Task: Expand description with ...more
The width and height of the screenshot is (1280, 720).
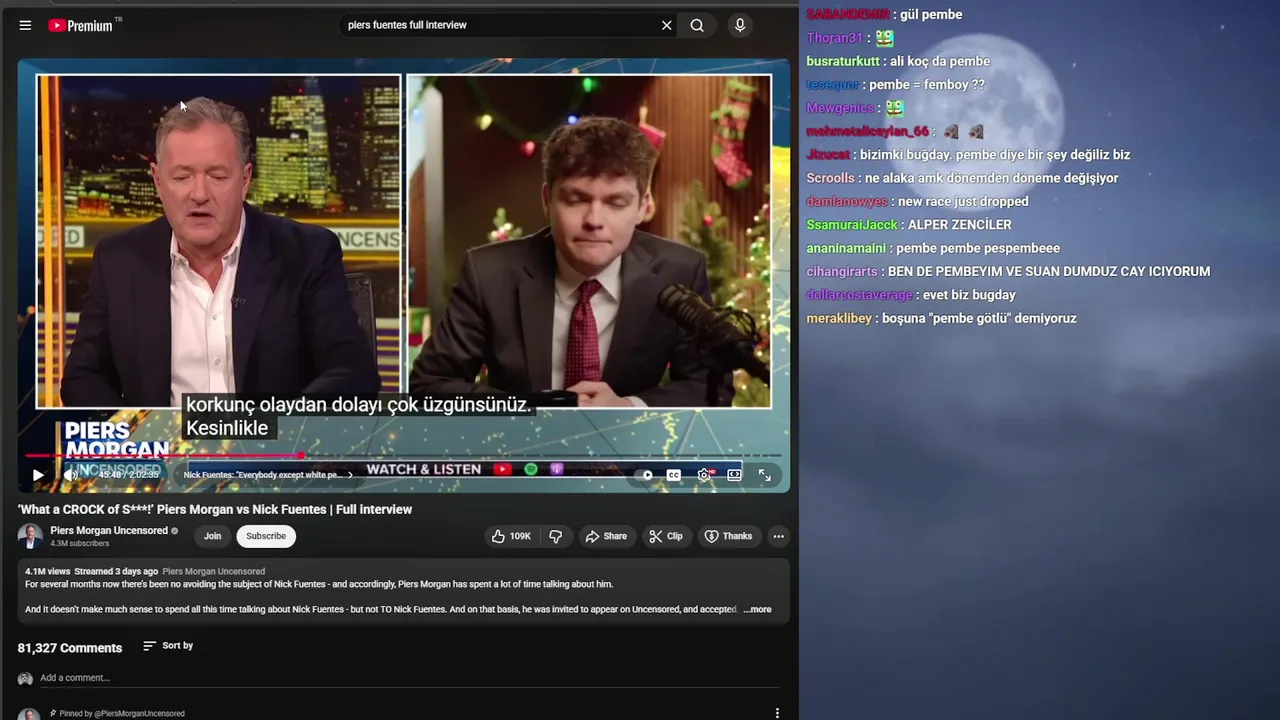Action: [x=757, y=609]
